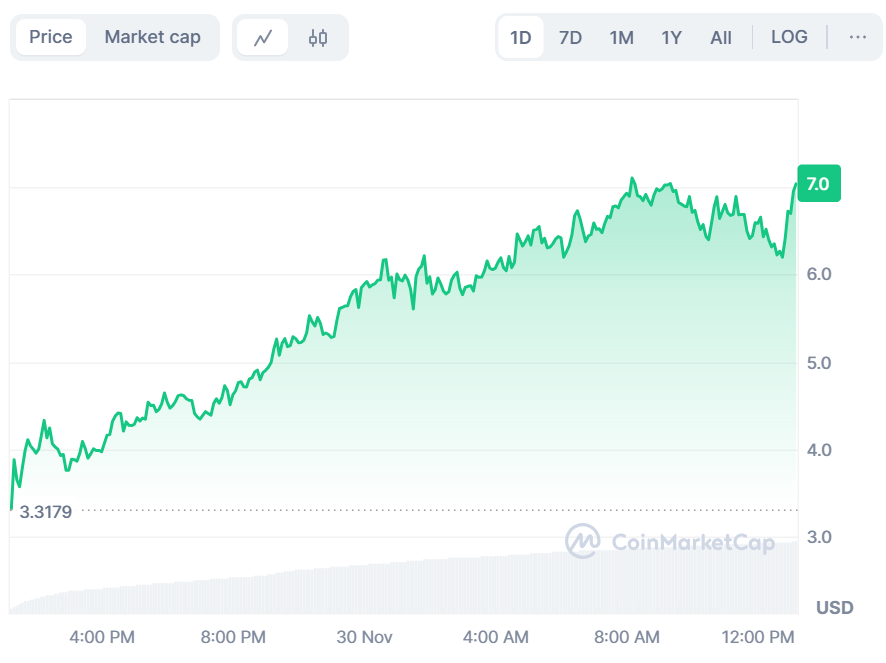Select the 1D time range
886x663 pixels.
click(x=521, y=38)
